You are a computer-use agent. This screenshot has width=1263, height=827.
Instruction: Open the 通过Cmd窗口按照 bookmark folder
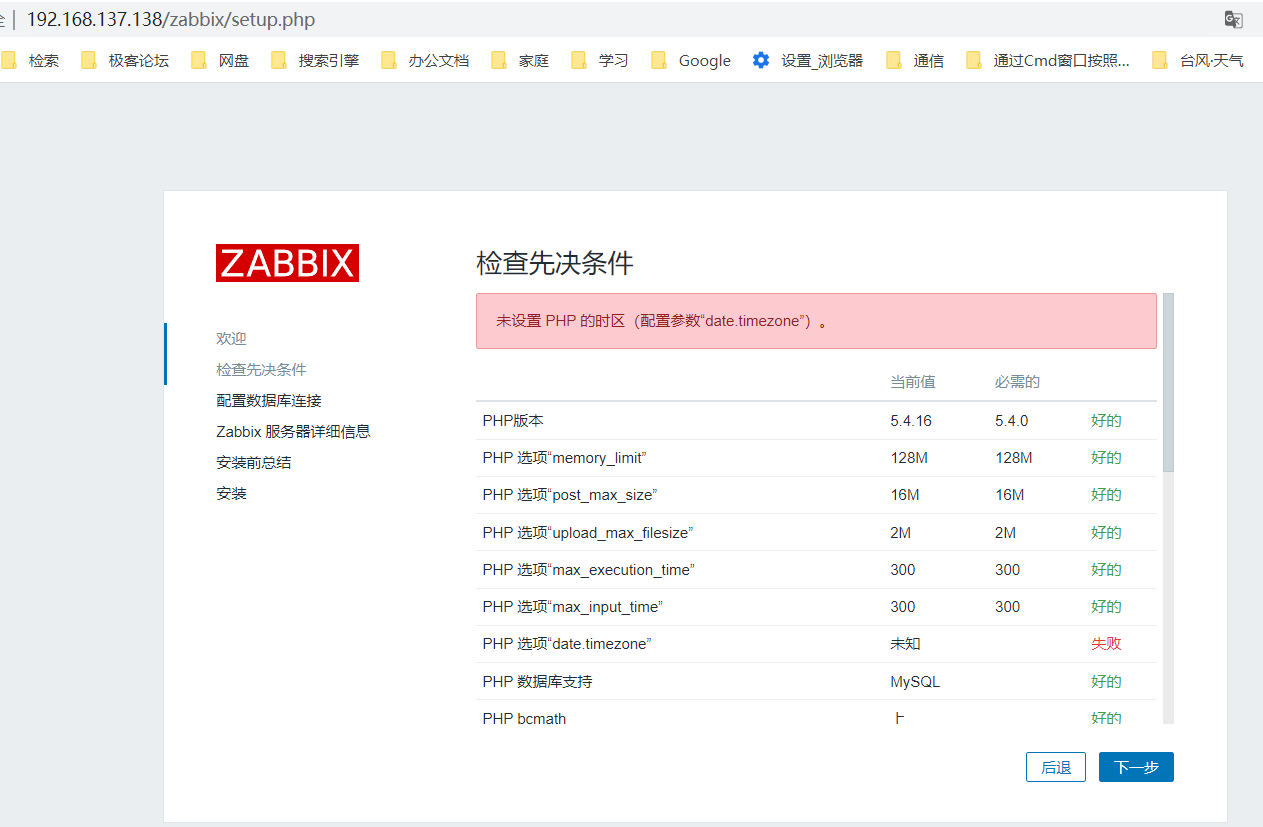[1048, 60]
